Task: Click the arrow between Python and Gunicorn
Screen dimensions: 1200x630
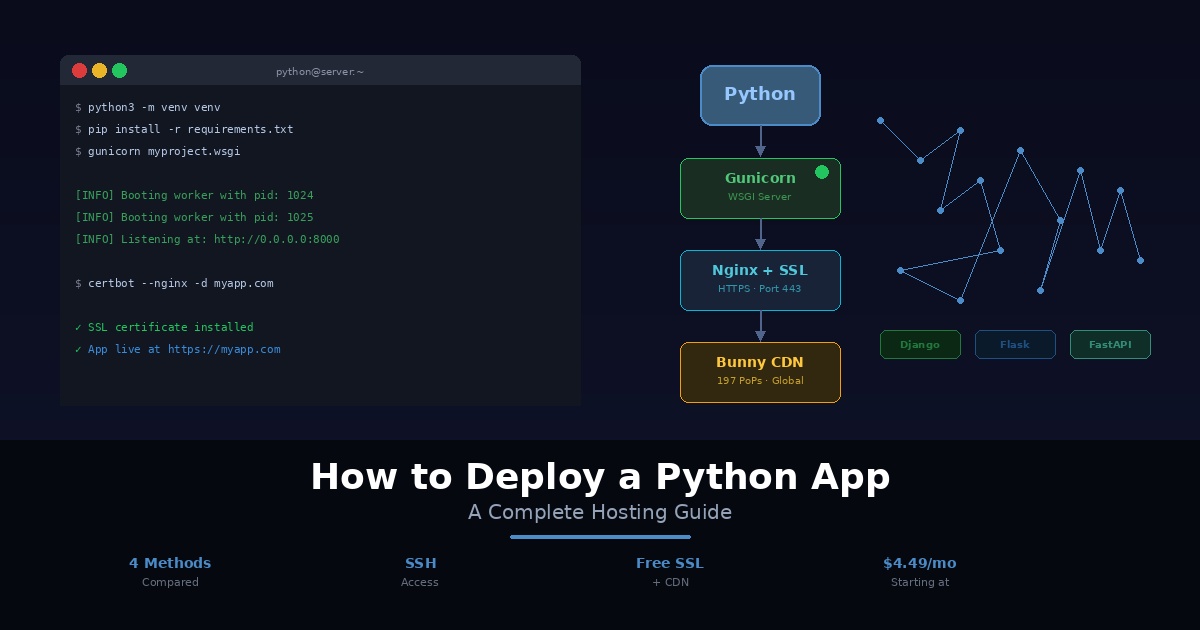Action: click(x=760, y=142)
